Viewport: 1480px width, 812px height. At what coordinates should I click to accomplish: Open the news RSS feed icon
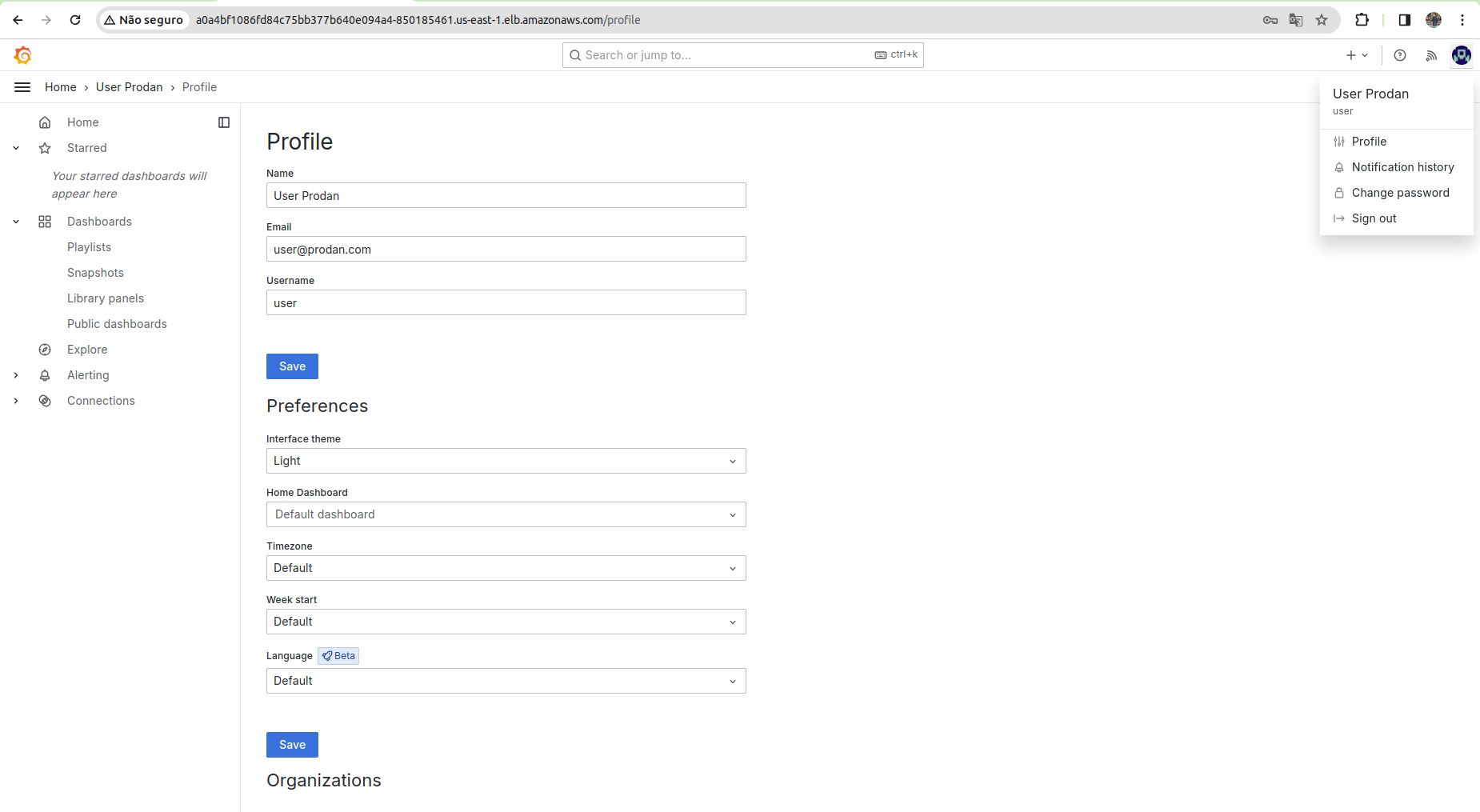tap(1431, 55)
